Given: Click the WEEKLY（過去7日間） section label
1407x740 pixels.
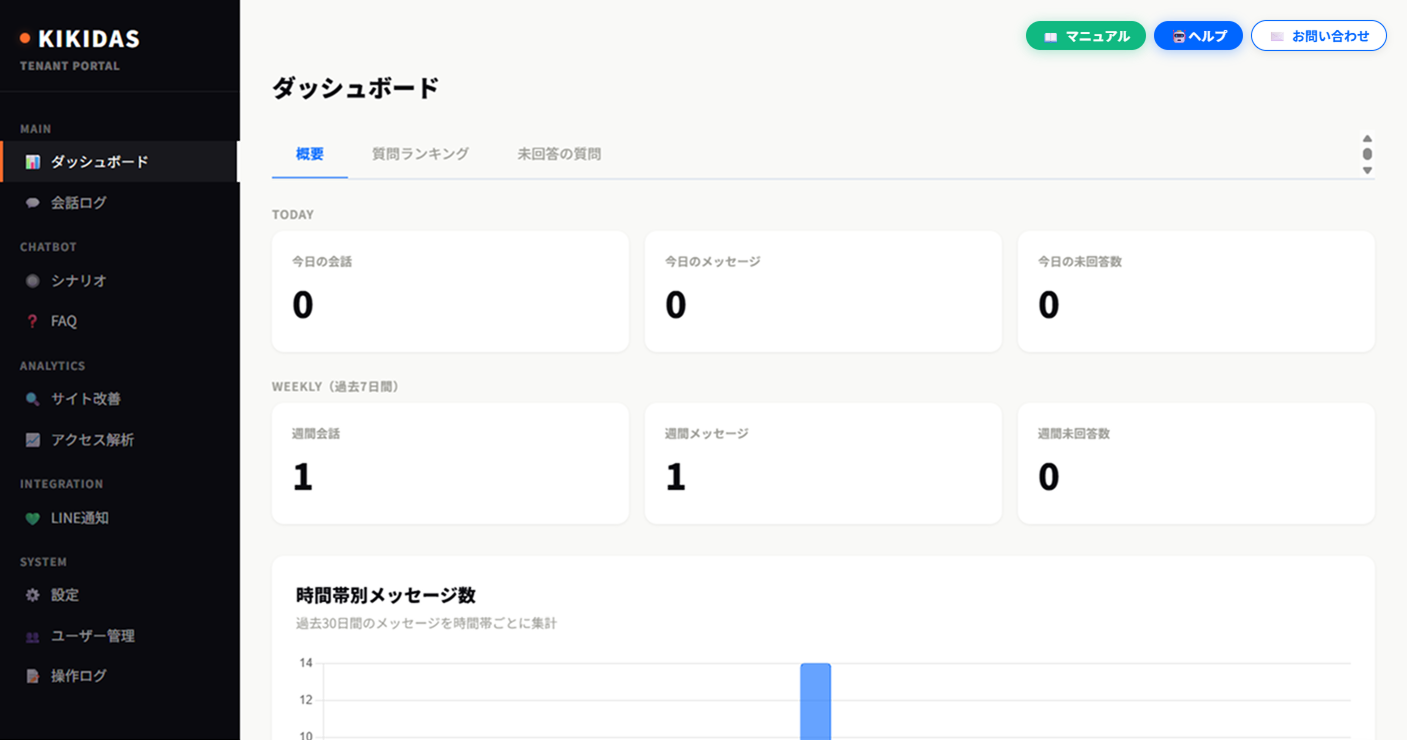Looking at the screenshot, I should [338, 386].
